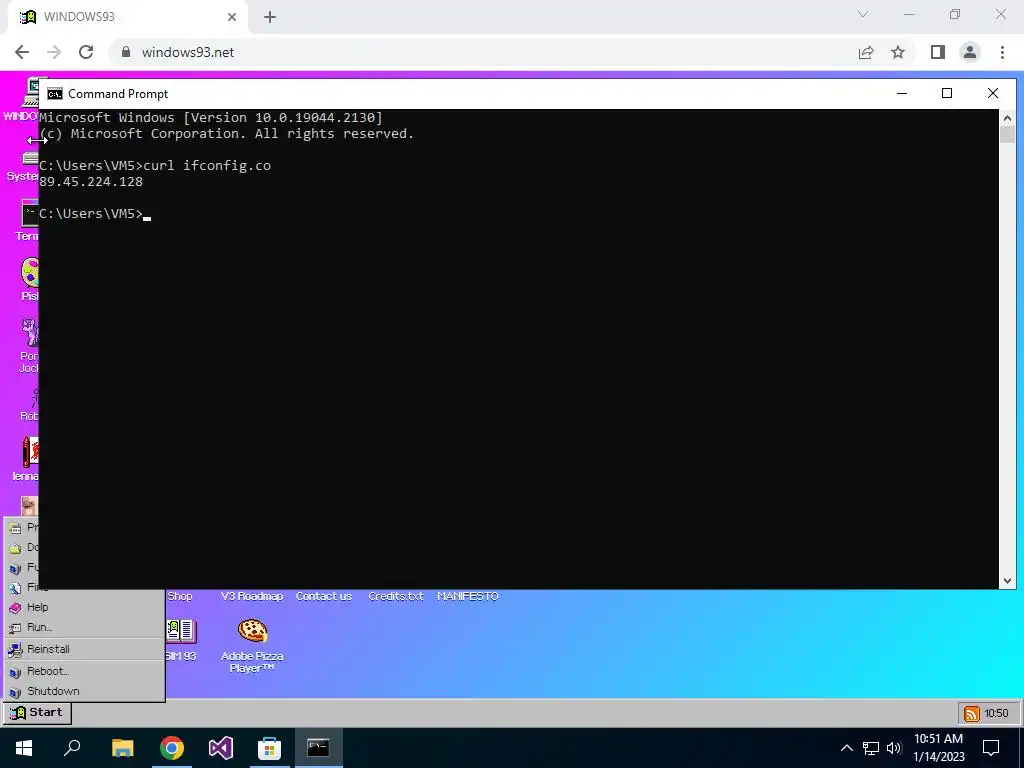Open Run... from the Start menu

pyautogui.click(x=84, y=627)
